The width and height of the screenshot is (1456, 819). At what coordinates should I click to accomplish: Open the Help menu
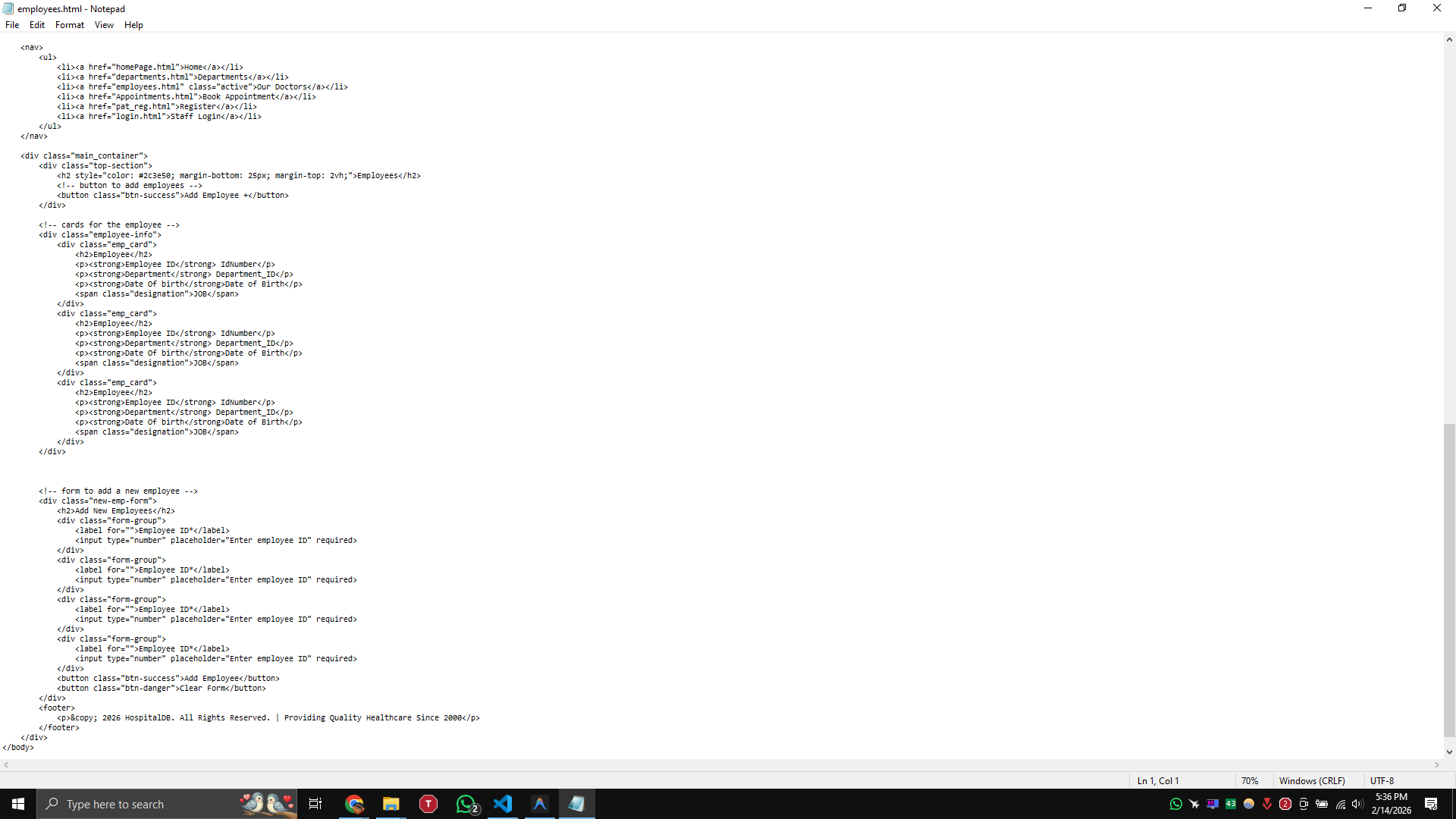tap(133, 25)
